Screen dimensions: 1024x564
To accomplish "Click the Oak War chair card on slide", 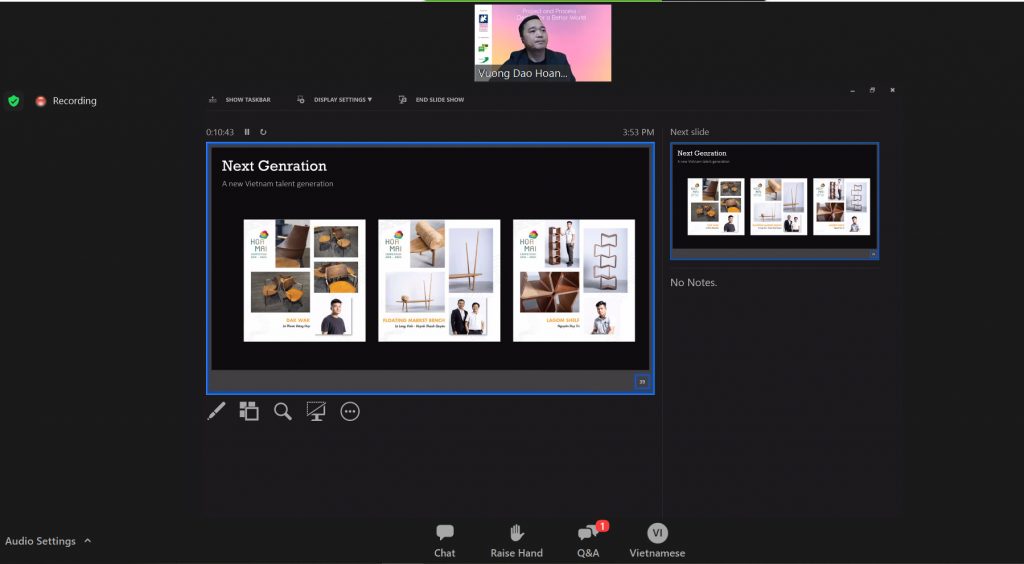I will point(304,280).
